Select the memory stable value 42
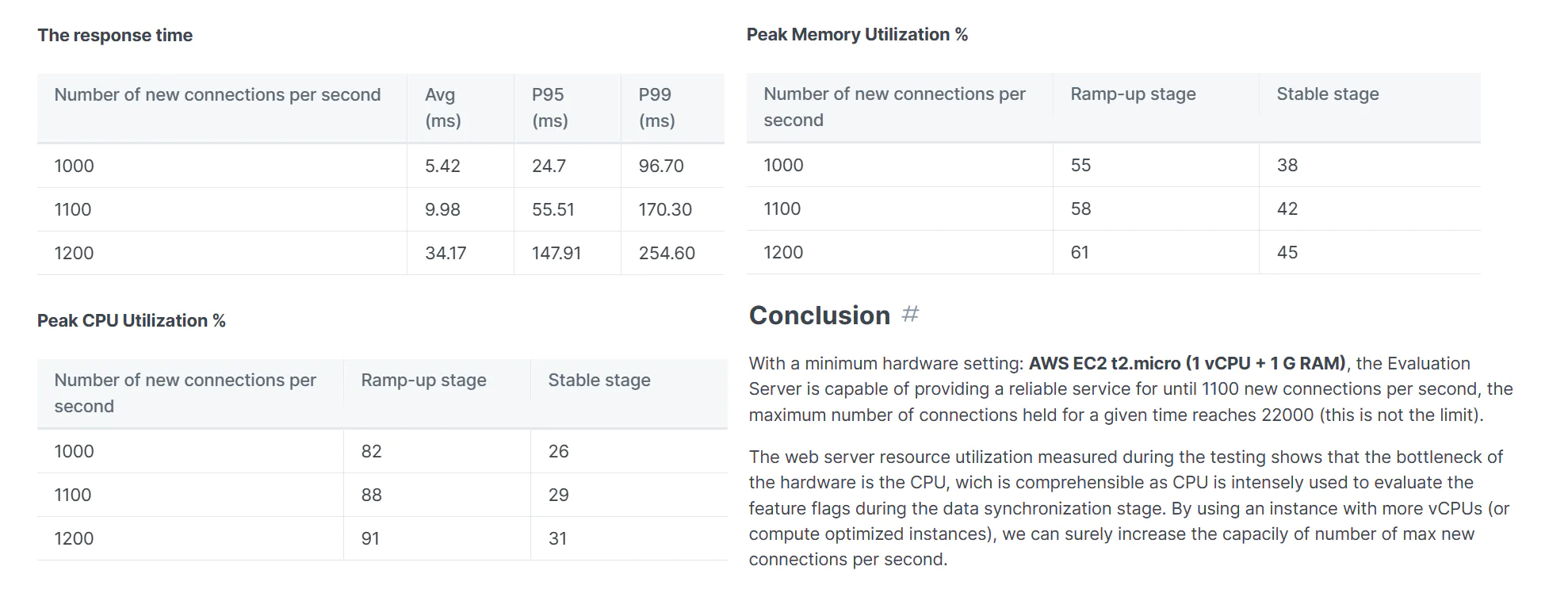Viewport: 1568px width, 593px height. (x=1370, y=209)
